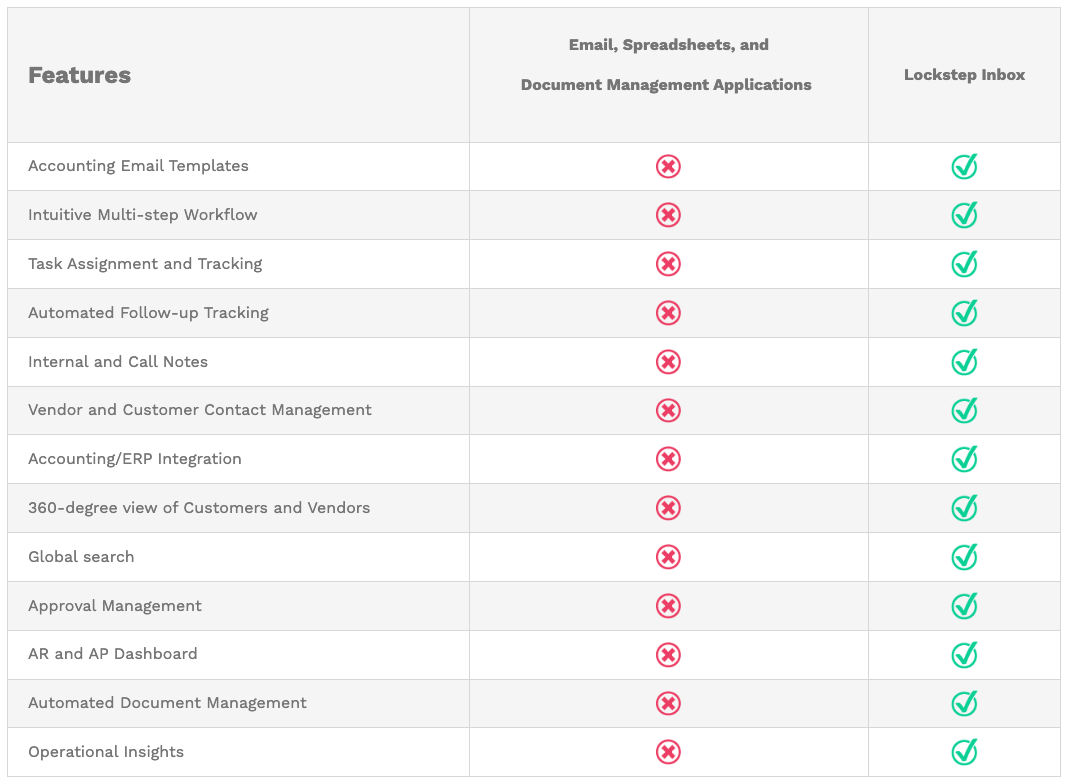Click the green checkmark for Accounting/ERP Integration

click(x=964, y=459)
